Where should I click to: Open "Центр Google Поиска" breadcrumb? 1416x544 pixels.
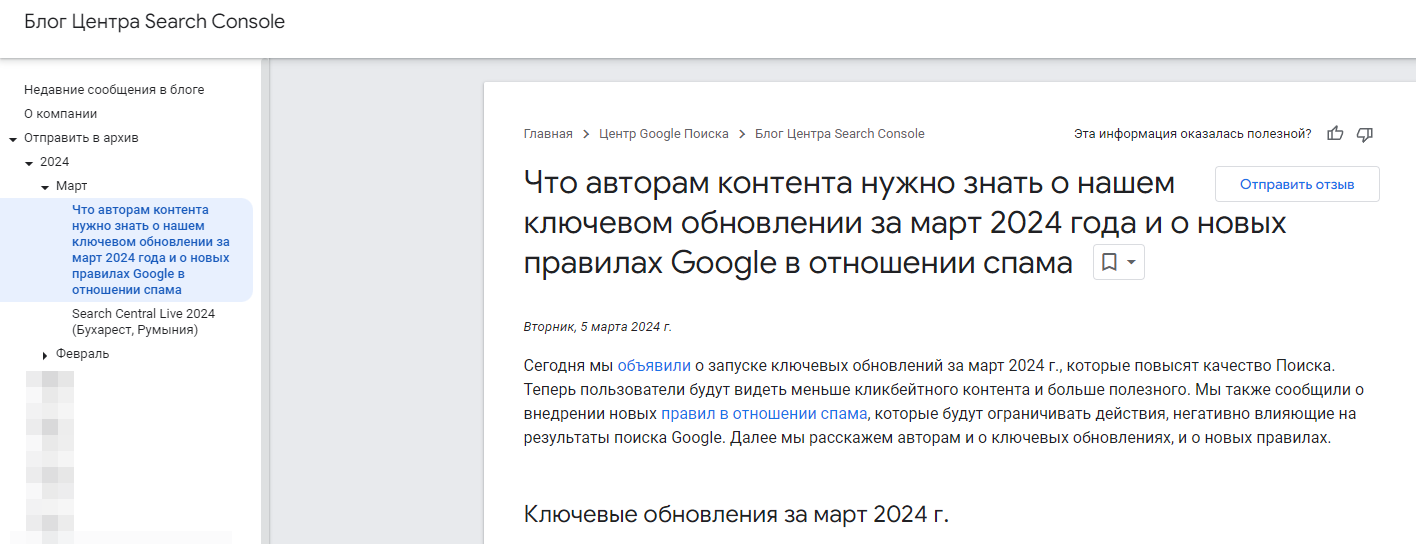point(663,134)
